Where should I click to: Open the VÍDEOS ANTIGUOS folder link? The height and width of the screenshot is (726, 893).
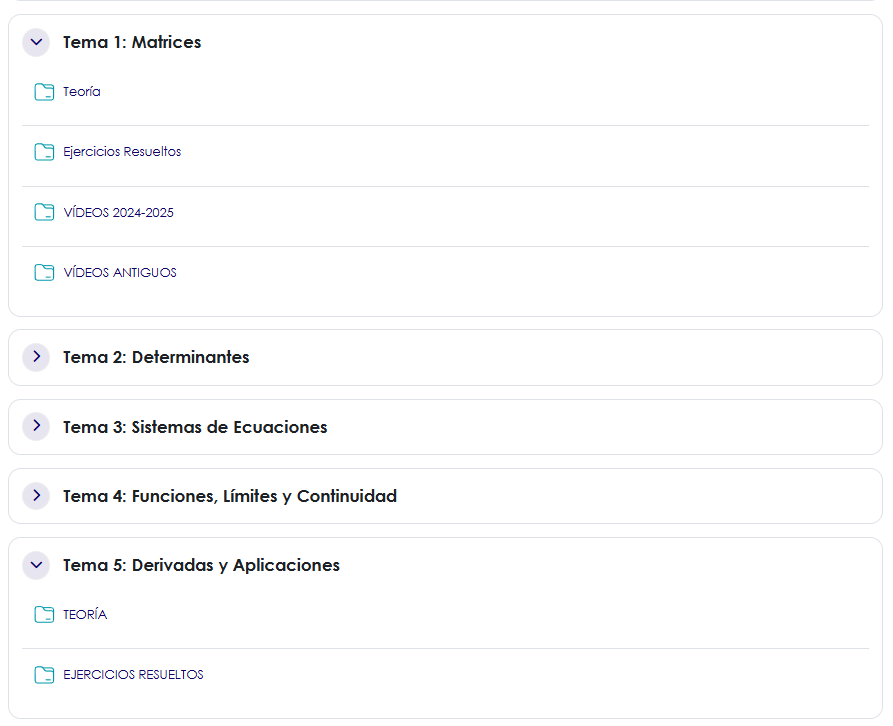click(120, 273)
